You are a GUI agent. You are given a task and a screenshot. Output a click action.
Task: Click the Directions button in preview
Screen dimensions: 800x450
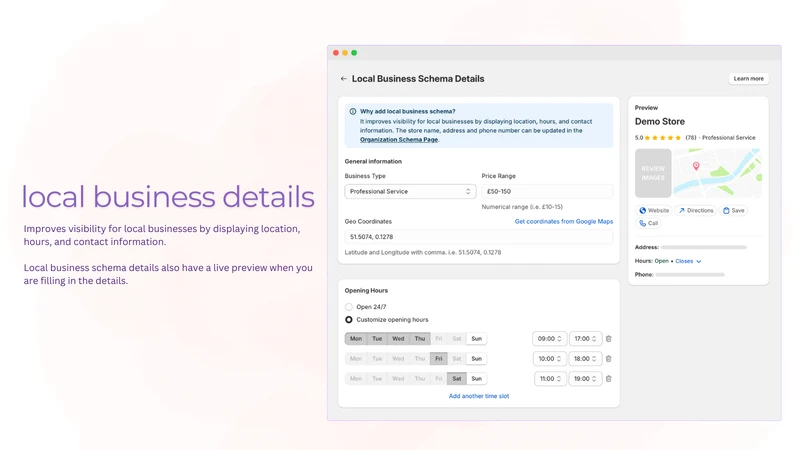pyautogui.click(x=696, y=210)
